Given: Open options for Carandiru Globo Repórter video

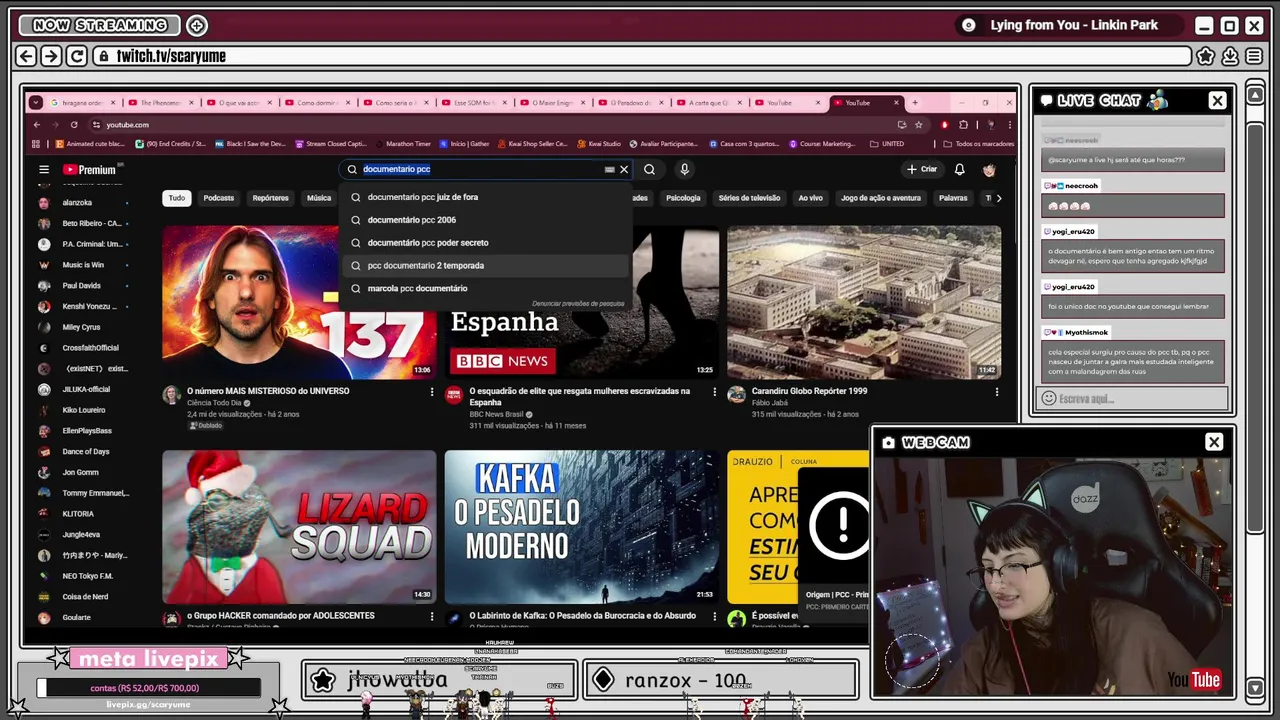Looking at the screenshot, I should click(x=996, y=392).
